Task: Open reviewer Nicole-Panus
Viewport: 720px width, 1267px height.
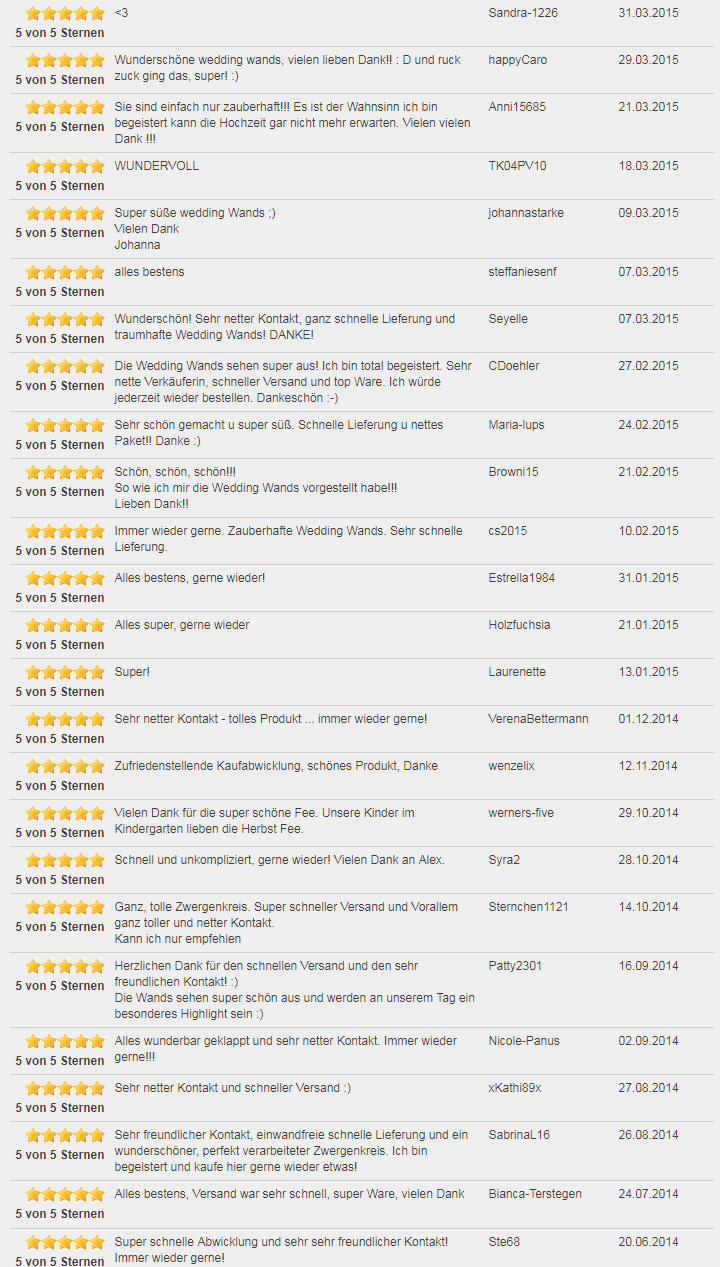Action: (x=526, y=1041)
